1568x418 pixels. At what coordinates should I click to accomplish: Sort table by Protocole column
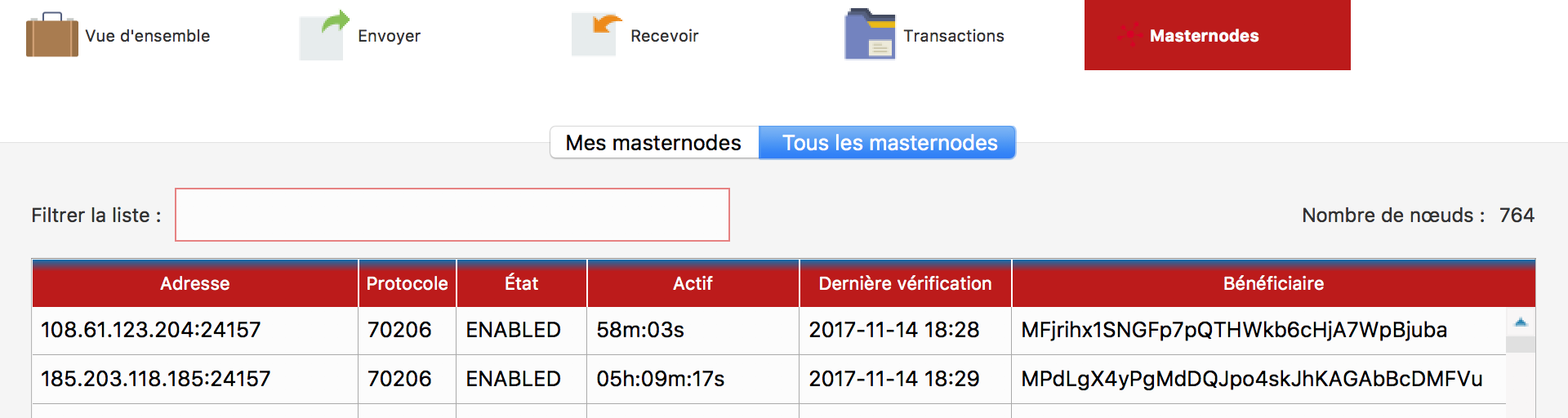(408, 283)
